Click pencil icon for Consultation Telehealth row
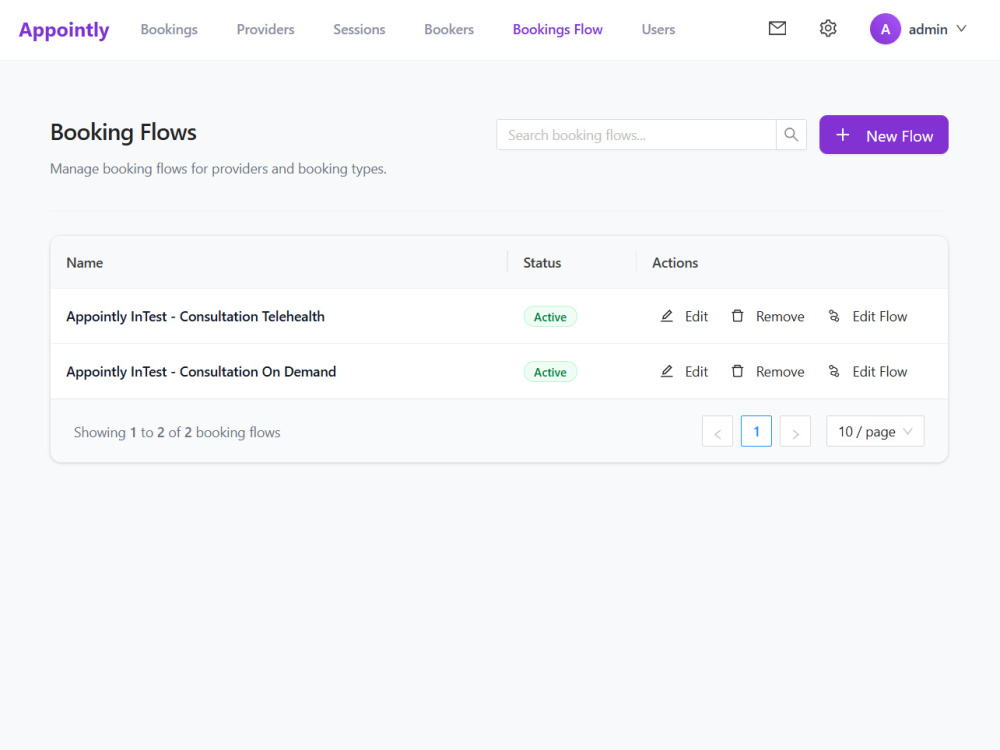This screenshot has width=1000, height=750. pos(666,316)
